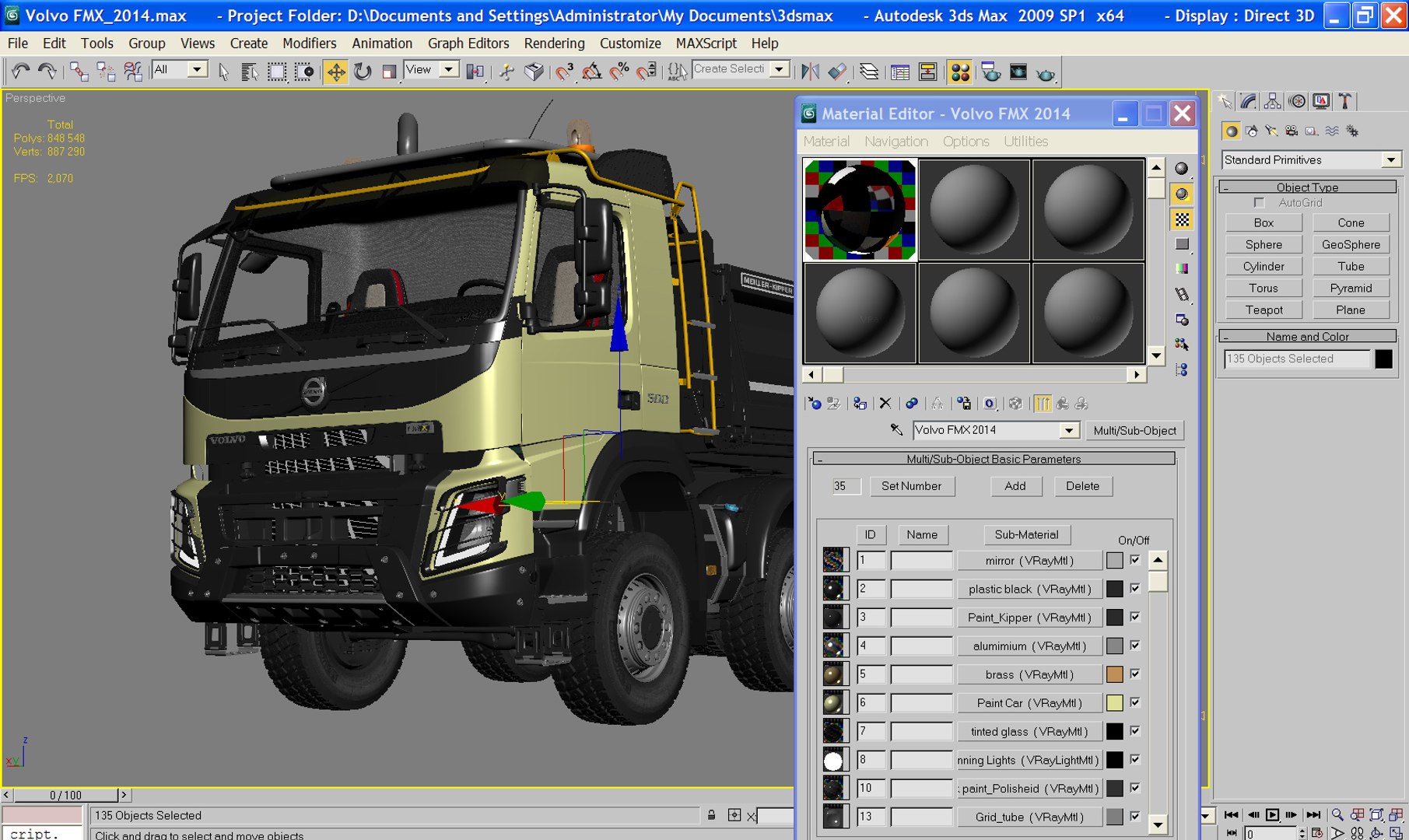This screenshot has width=1409, height=840.
Task: Click the Multi/Sub-Object type button
Action: tap(1134, 430)
